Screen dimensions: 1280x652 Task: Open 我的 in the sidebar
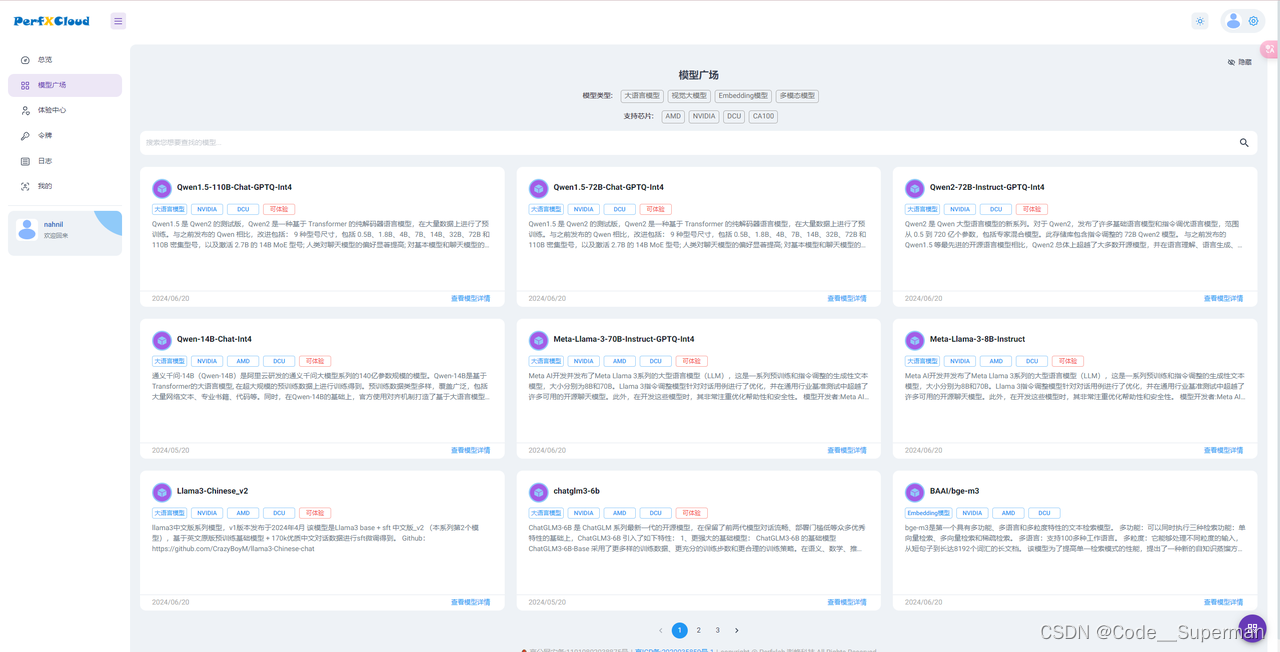(65, 186)
